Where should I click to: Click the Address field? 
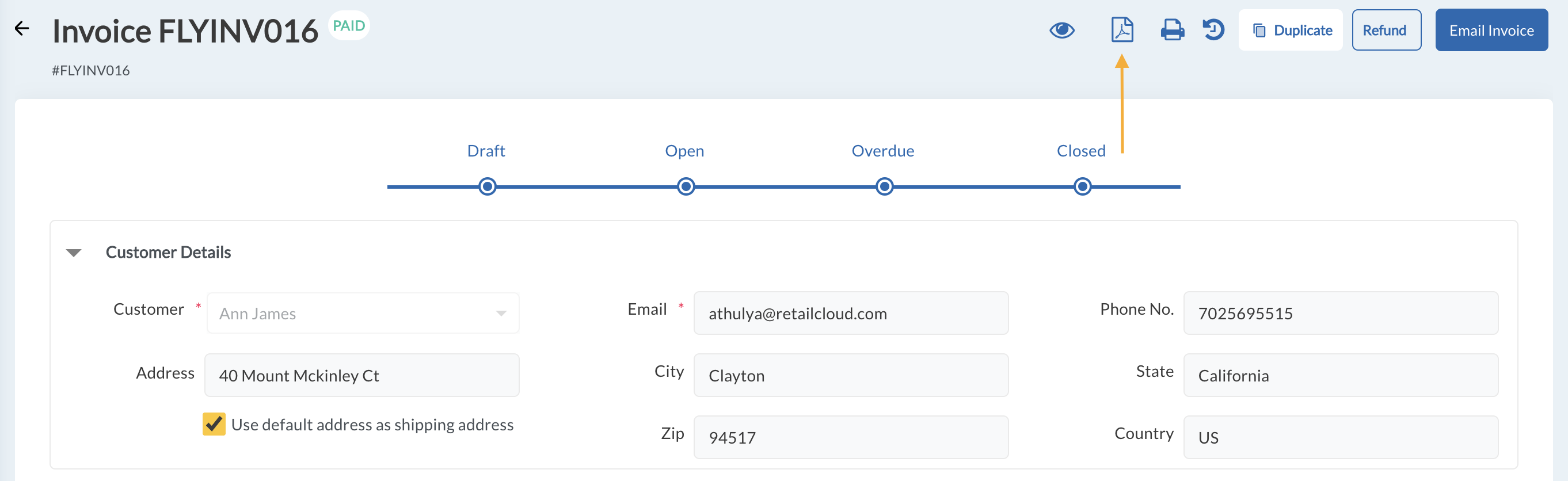tap(361, 375)
